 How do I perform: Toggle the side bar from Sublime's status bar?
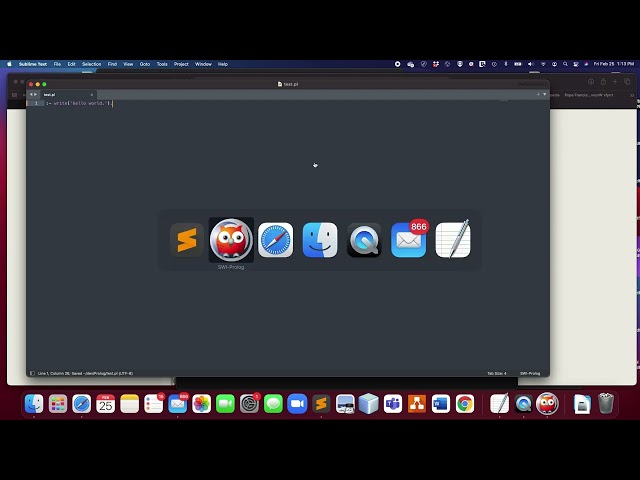click(x=32, y=373)
